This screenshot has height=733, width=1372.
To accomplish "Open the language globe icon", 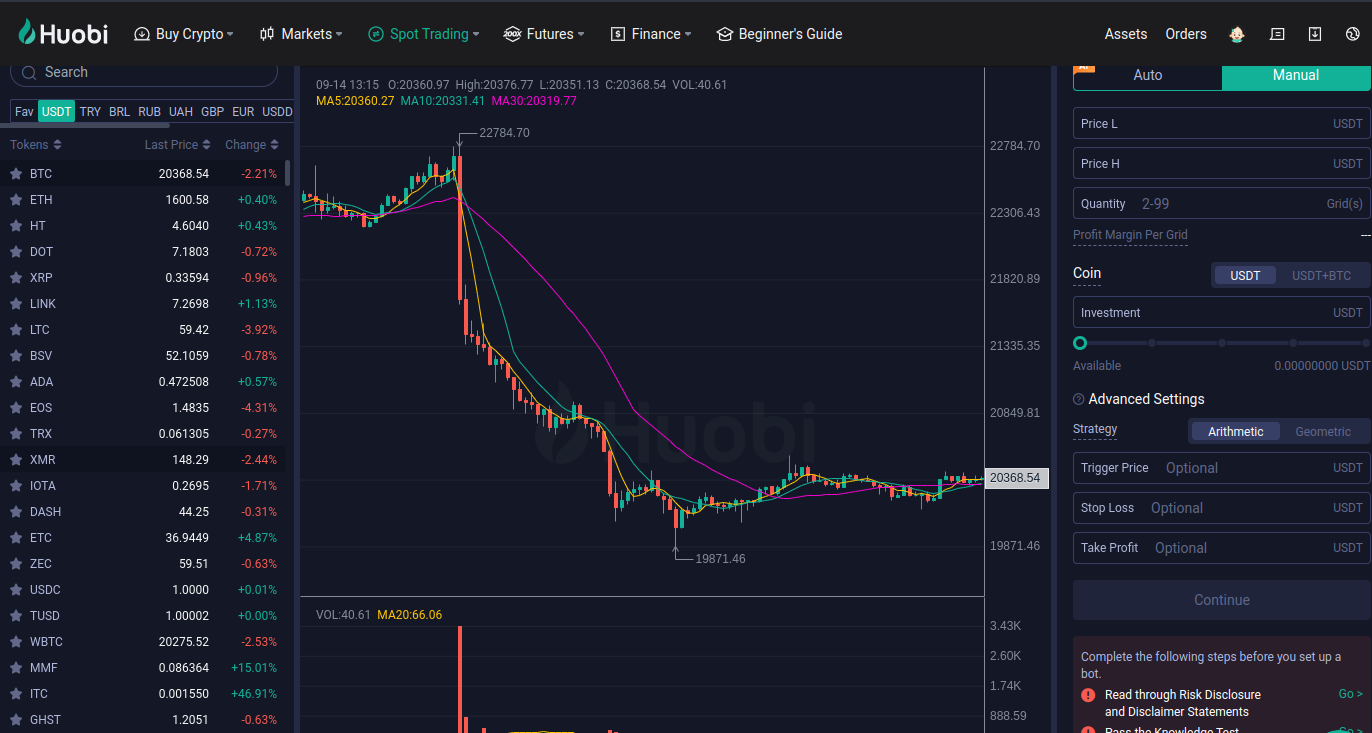I will point(1353,34).
